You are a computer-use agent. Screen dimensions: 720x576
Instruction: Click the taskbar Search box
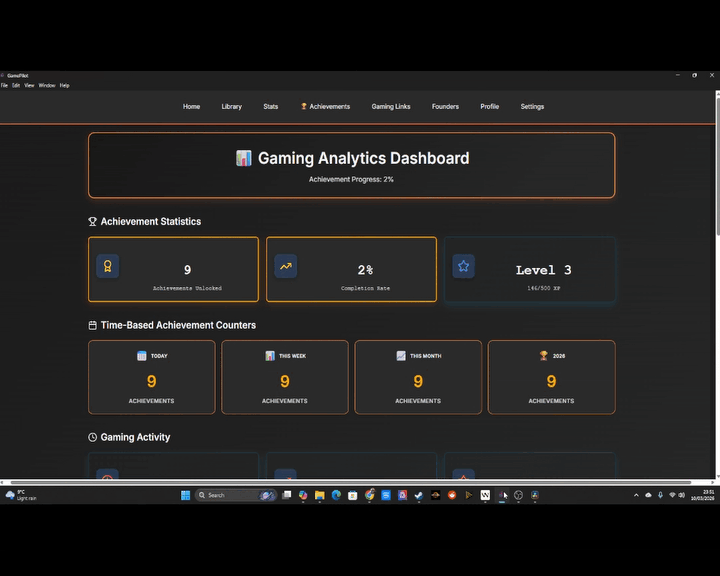pos(227,495)
